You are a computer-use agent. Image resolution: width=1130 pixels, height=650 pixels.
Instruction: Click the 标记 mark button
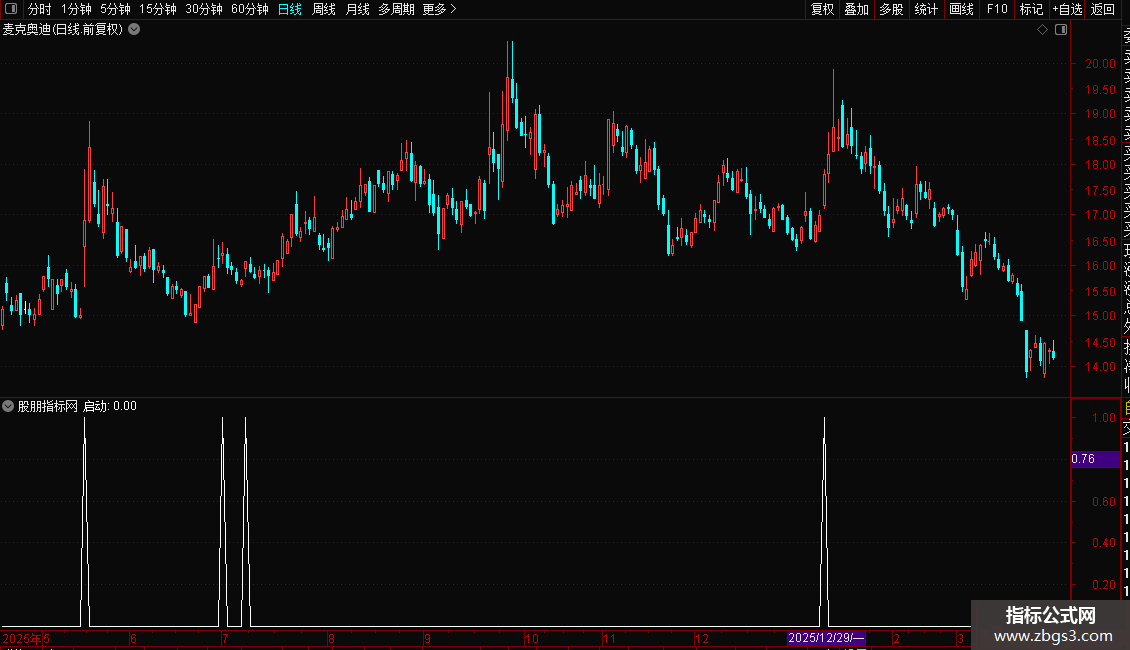[1031, 9]
